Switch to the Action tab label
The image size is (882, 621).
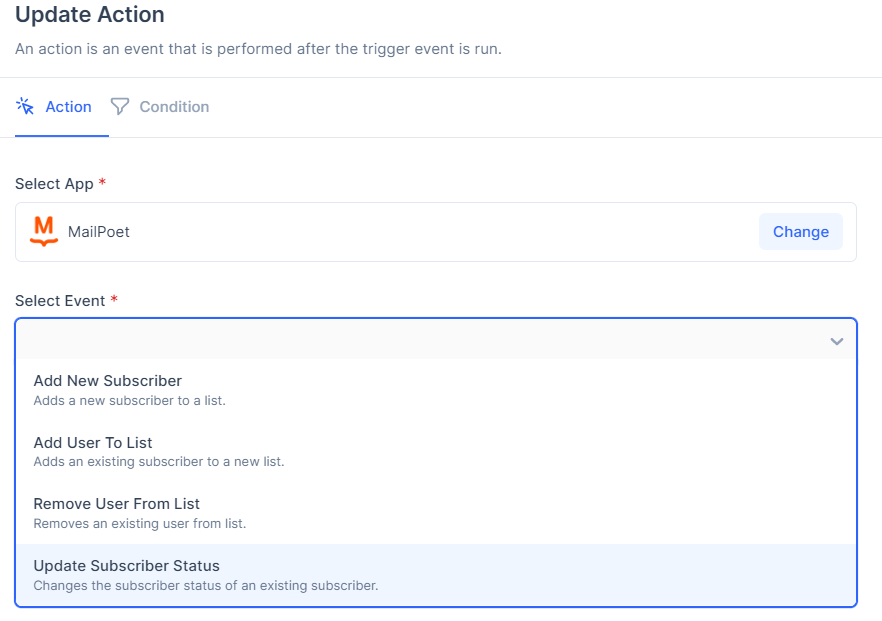coord(69,107)
